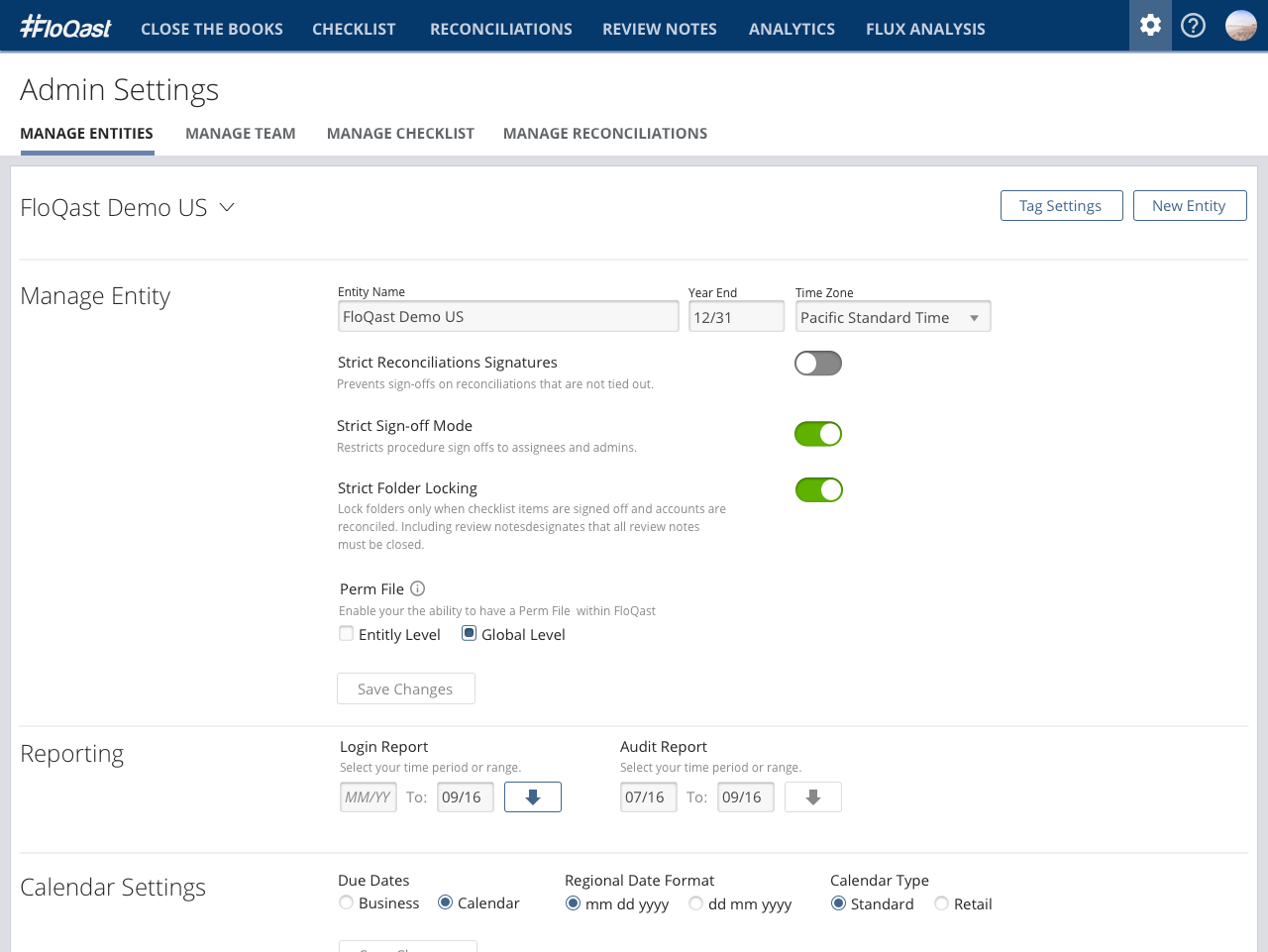
Task: Select Retail calendar type
Action: click(x=941, y=903)
